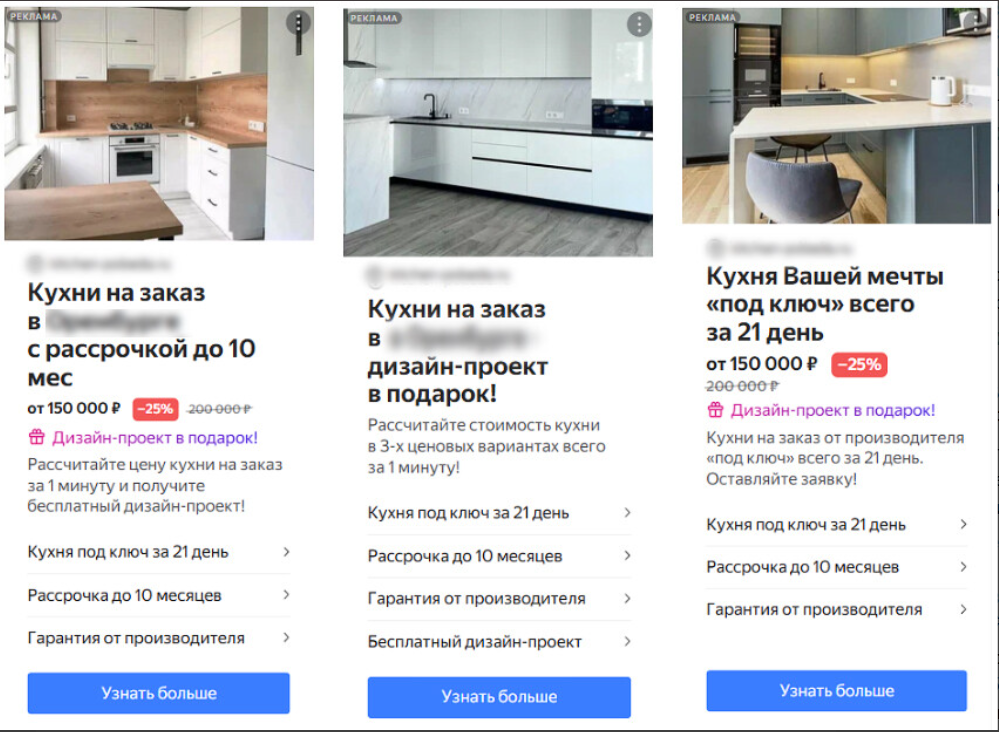Screen dimensions: 999x732
Task: Expand 'Рассрочка до 10 месяцев' in middle ad
Action: tap(499, 556)
